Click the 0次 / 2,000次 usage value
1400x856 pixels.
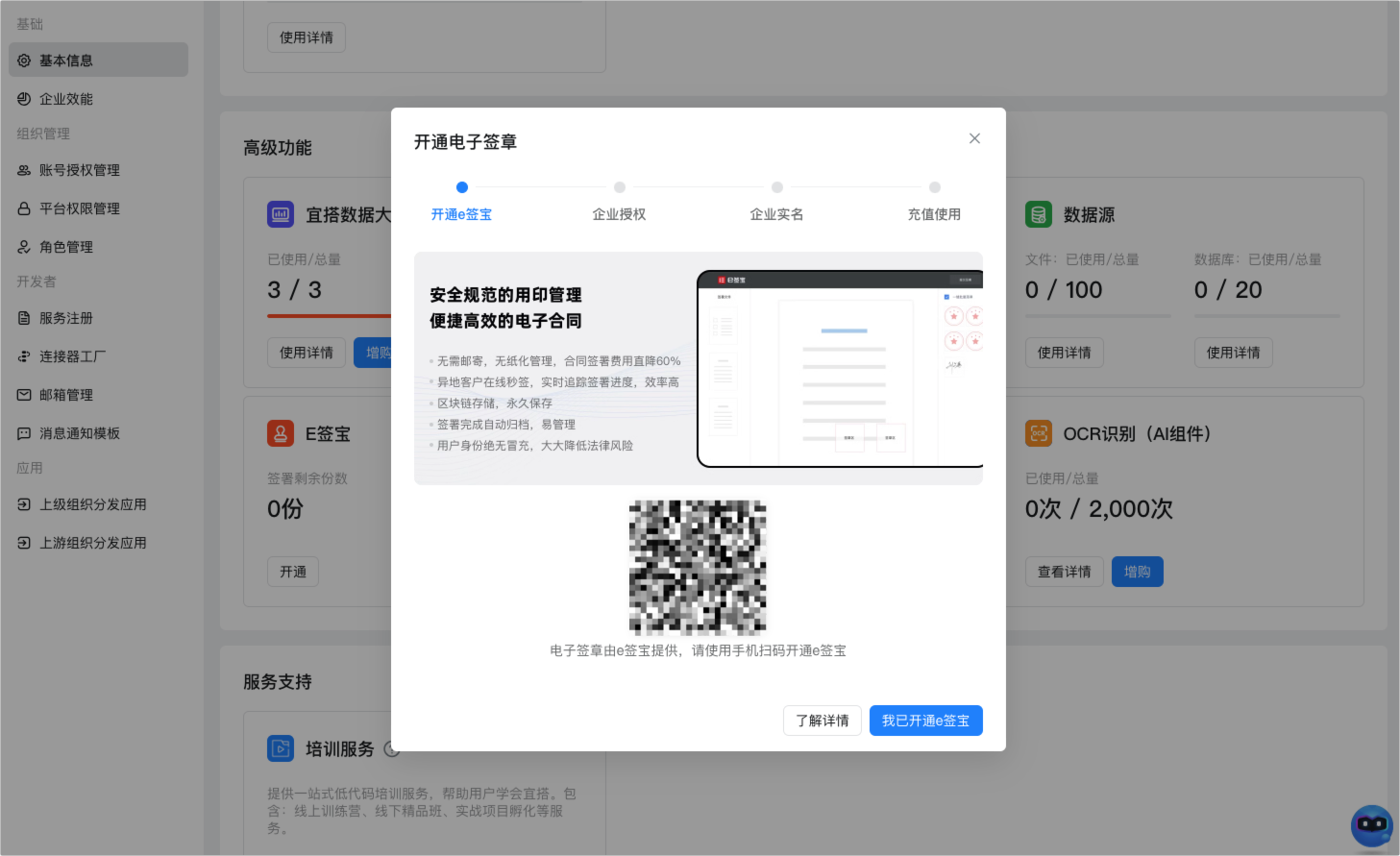pos(1099,509)
